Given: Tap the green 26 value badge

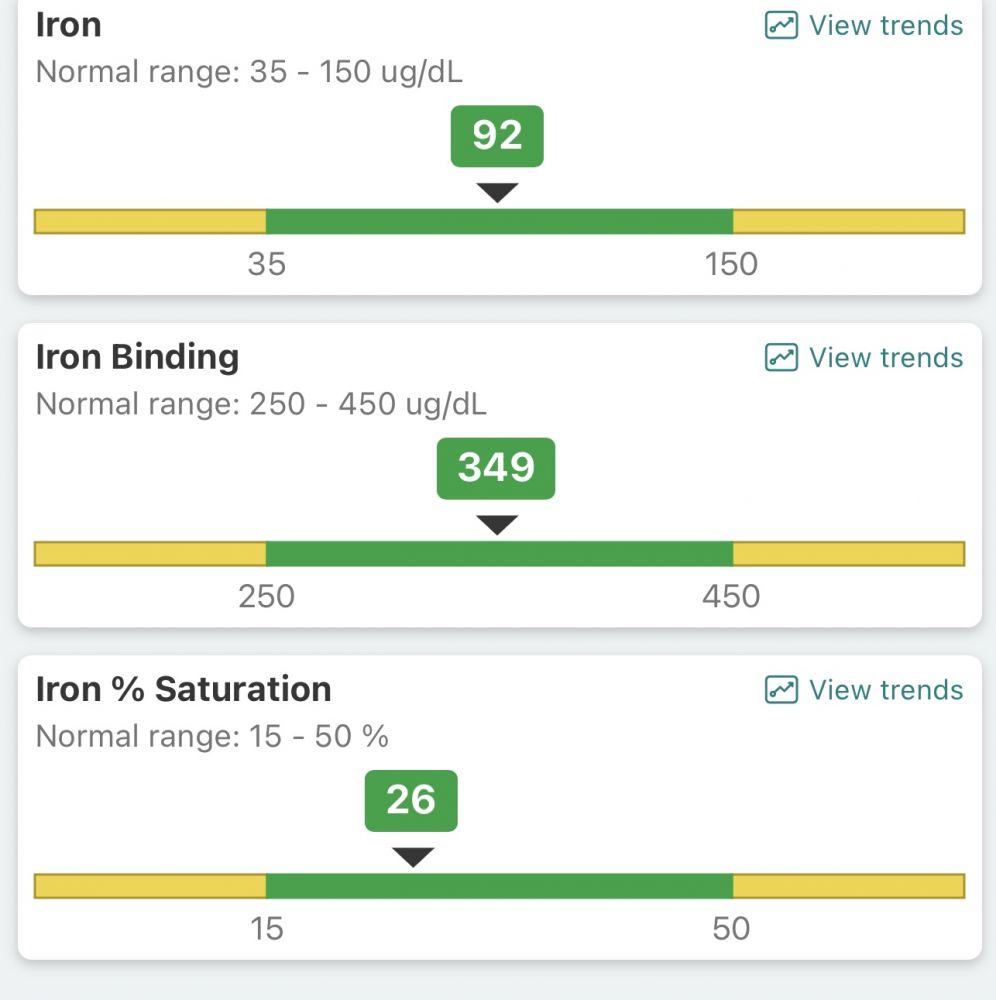Looking at the screenshot, I should 411,800.
